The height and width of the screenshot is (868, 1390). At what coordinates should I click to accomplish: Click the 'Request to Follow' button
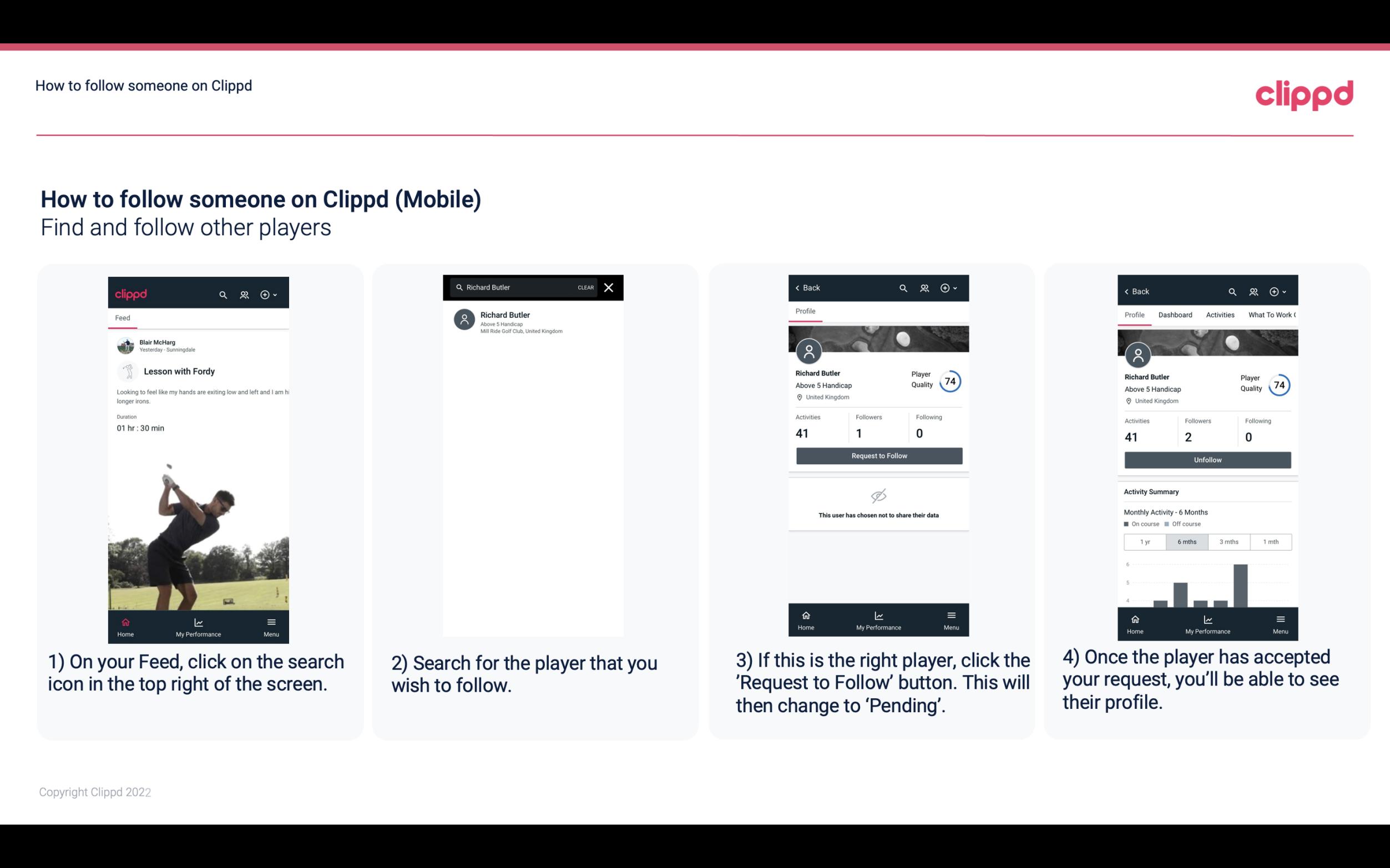click(x=878, y=455)
